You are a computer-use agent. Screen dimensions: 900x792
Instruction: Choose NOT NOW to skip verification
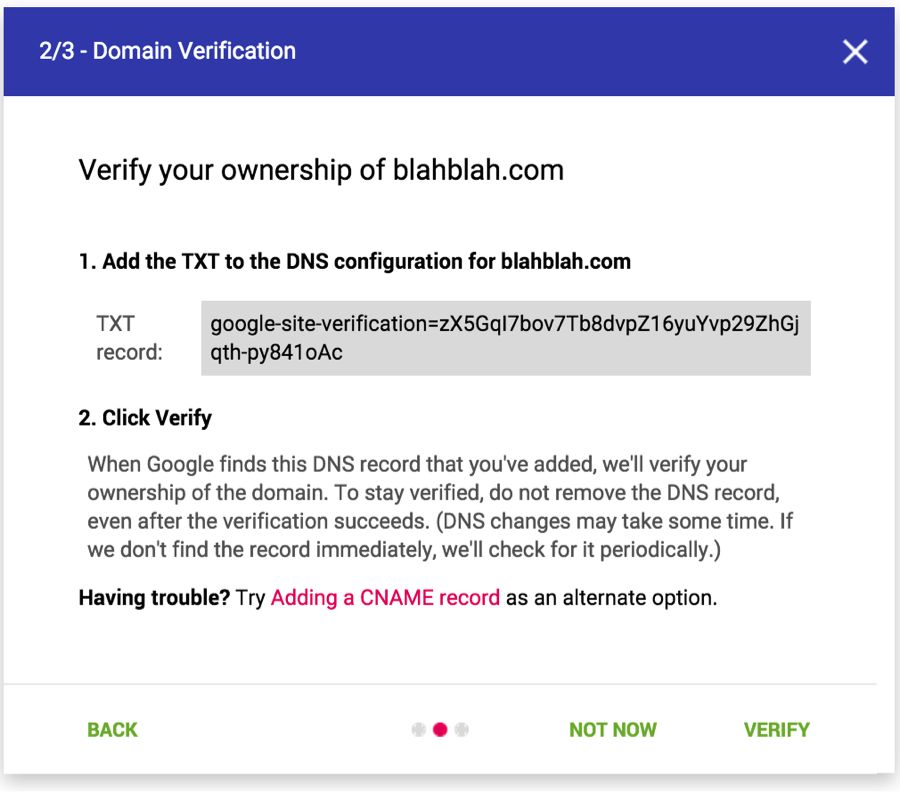click(613, 729)
